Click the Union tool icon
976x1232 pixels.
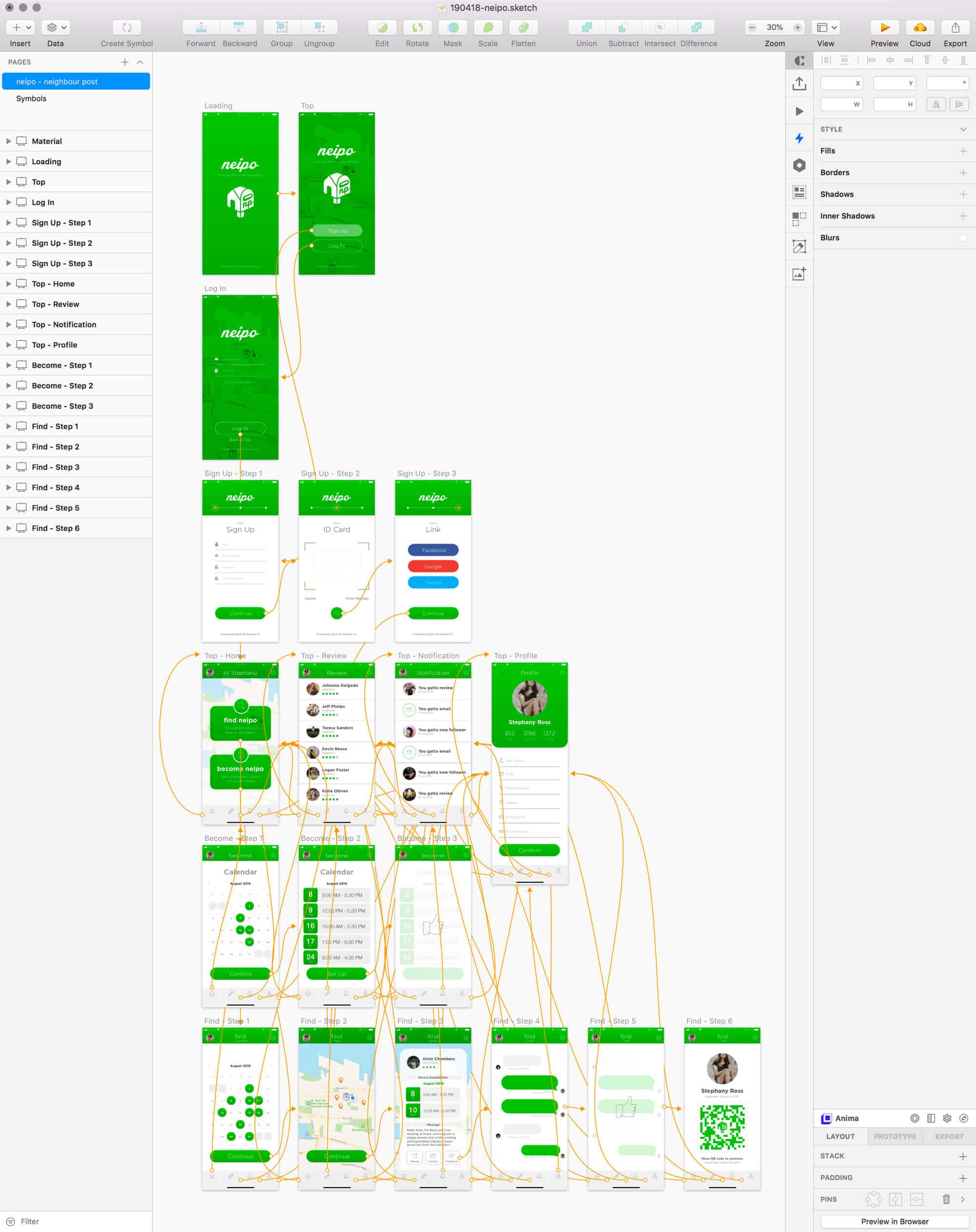click(585, 27)
